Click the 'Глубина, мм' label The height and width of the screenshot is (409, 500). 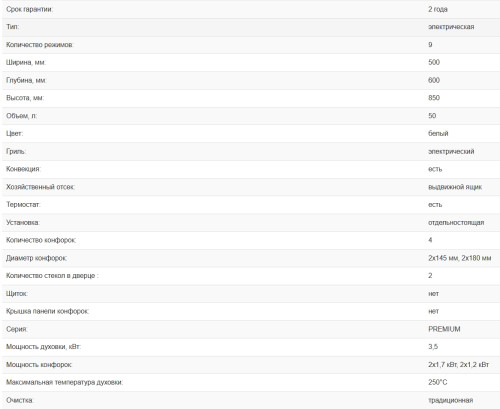tap(26, 80)
